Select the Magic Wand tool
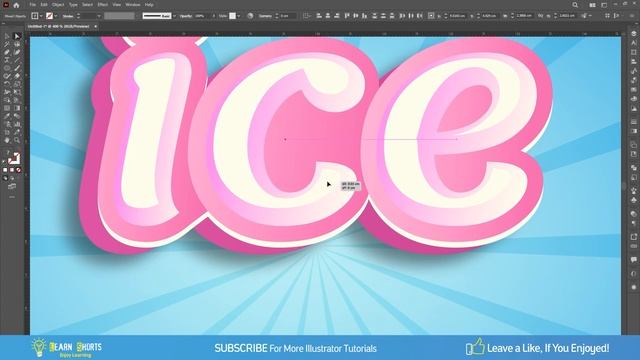Viewport: 640px width, 360px height. (7, 44)
